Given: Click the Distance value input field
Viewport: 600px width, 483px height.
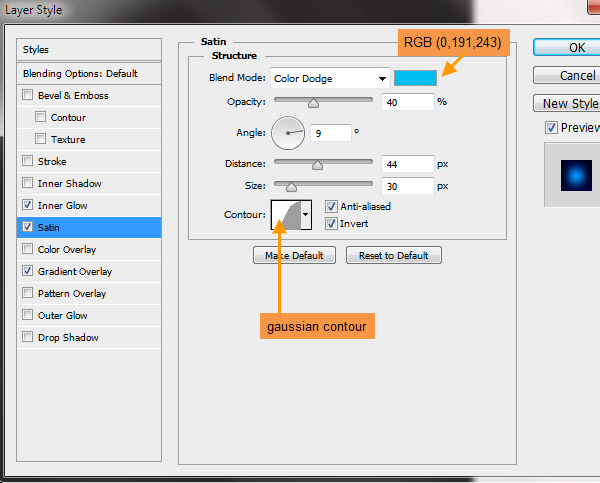Looking at the screenshot, I should coord(406,164).
